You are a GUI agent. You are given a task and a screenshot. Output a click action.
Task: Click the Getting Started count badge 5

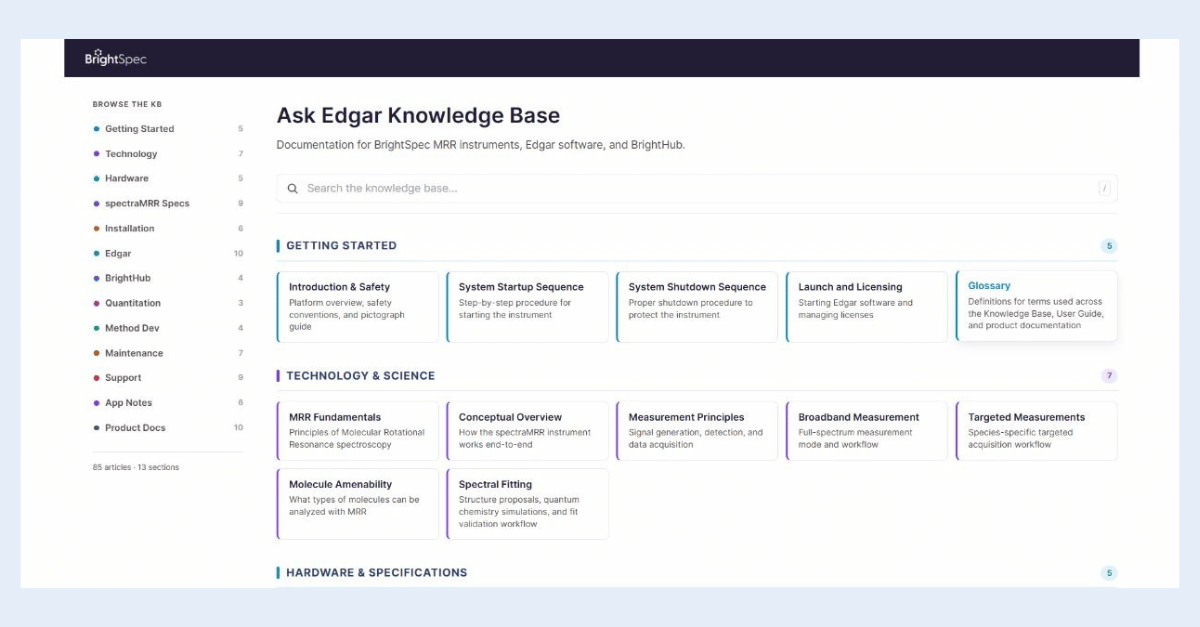(x=1109, y=246)
